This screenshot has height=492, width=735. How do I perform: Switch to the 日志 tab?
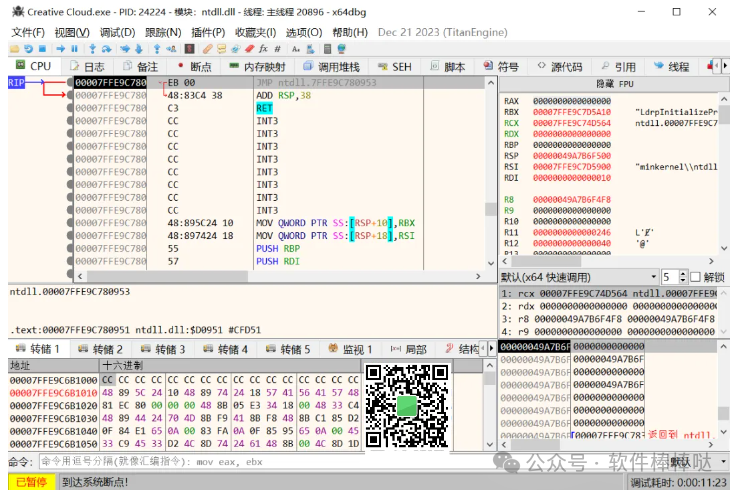pos(87,67)
